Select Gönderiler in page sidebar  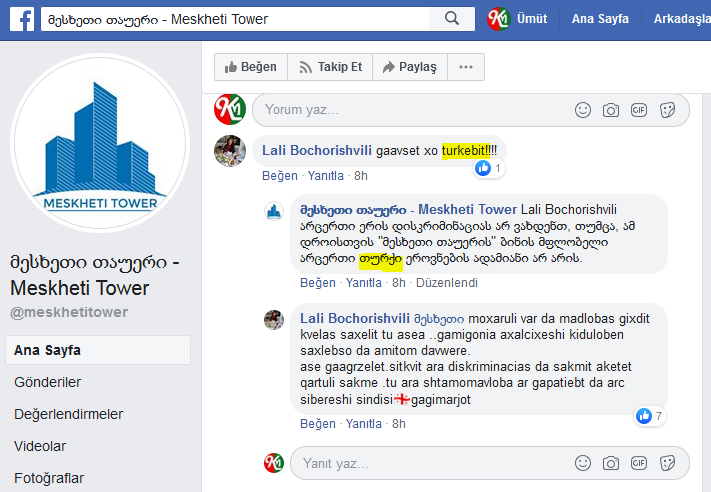[48, 382]
